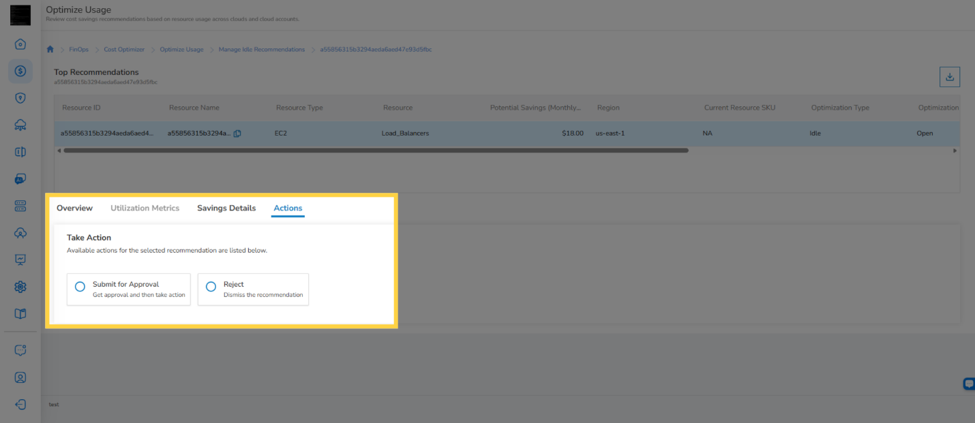Click the NA current SKU cell
Viewport: 975px width, 423px height.
point(707,133)
